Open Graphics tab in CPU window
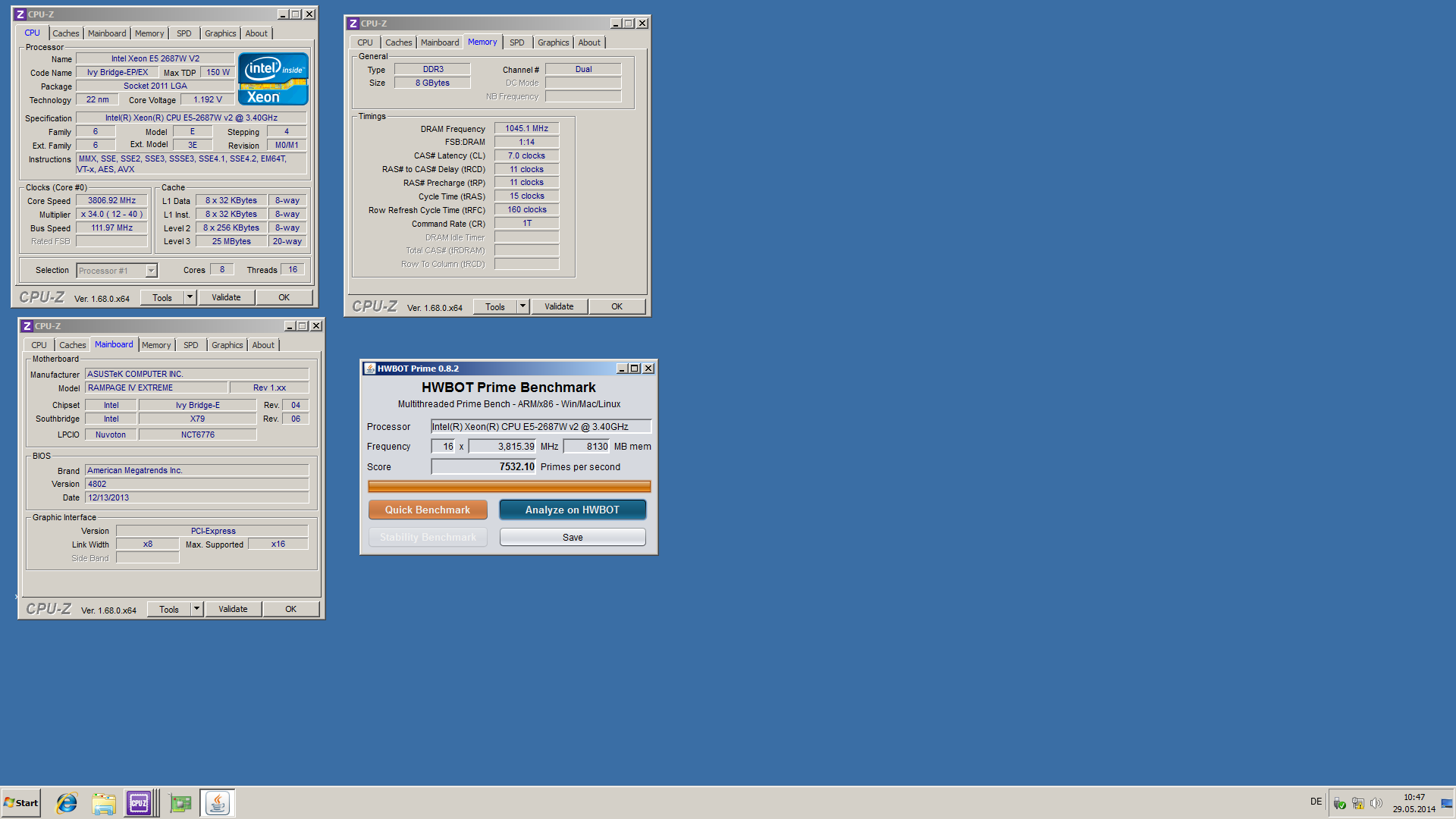This screenshot has height=819, width=1456. tap(221, 33)
